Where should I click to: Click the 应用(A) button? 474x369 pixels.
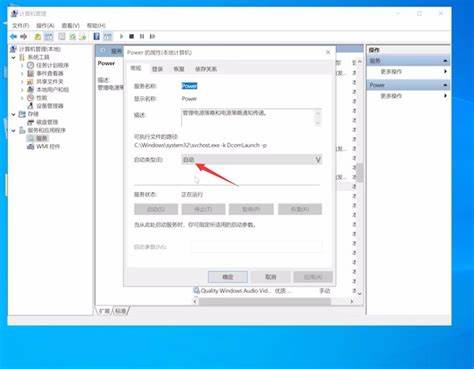coord(313,277)
